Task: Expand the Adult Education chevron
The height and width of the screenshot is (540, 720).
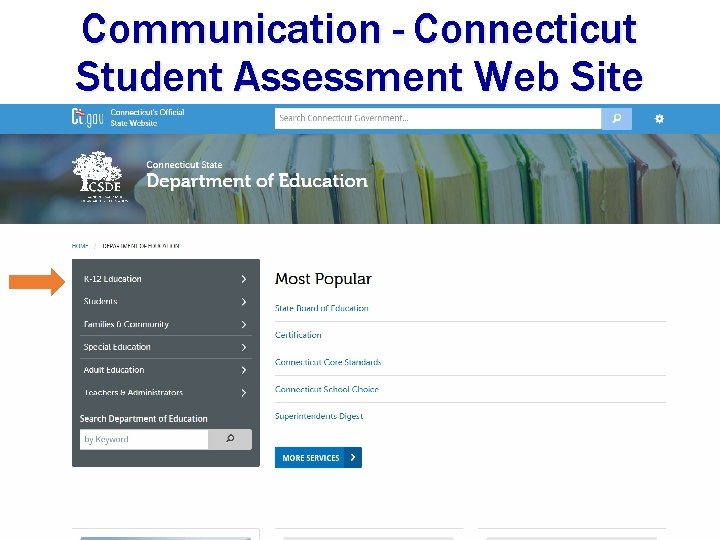Action: 244,370
